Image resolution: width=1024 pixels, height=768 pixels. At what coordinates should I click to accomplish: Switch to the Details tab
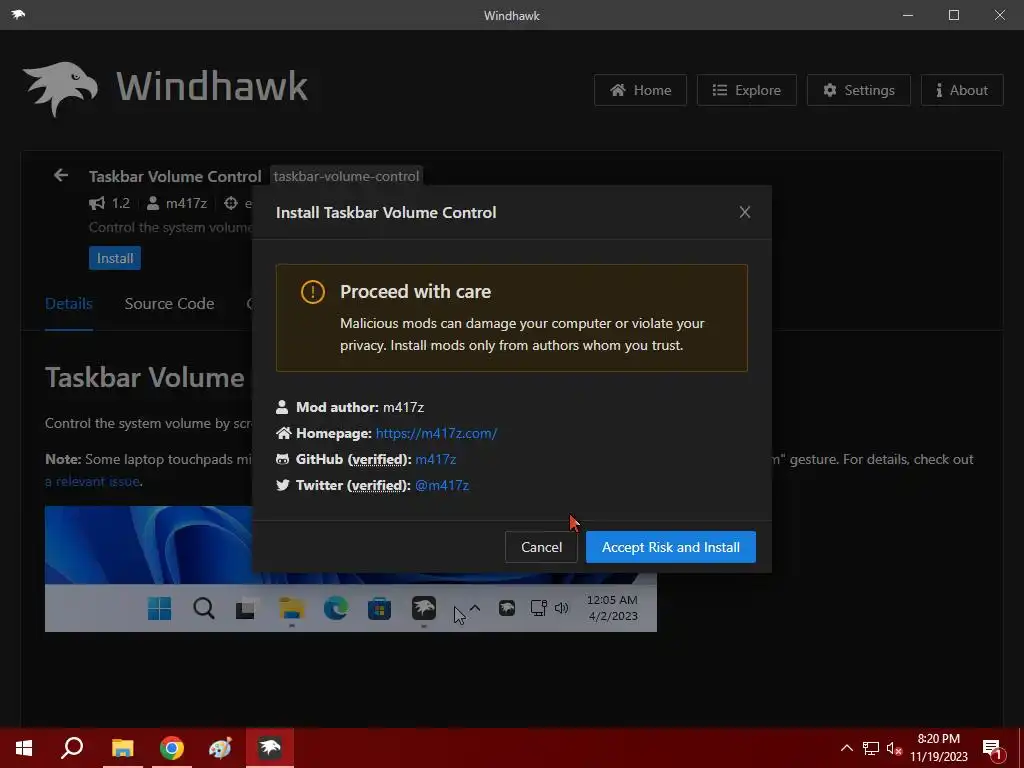click(x=69, y=304)
